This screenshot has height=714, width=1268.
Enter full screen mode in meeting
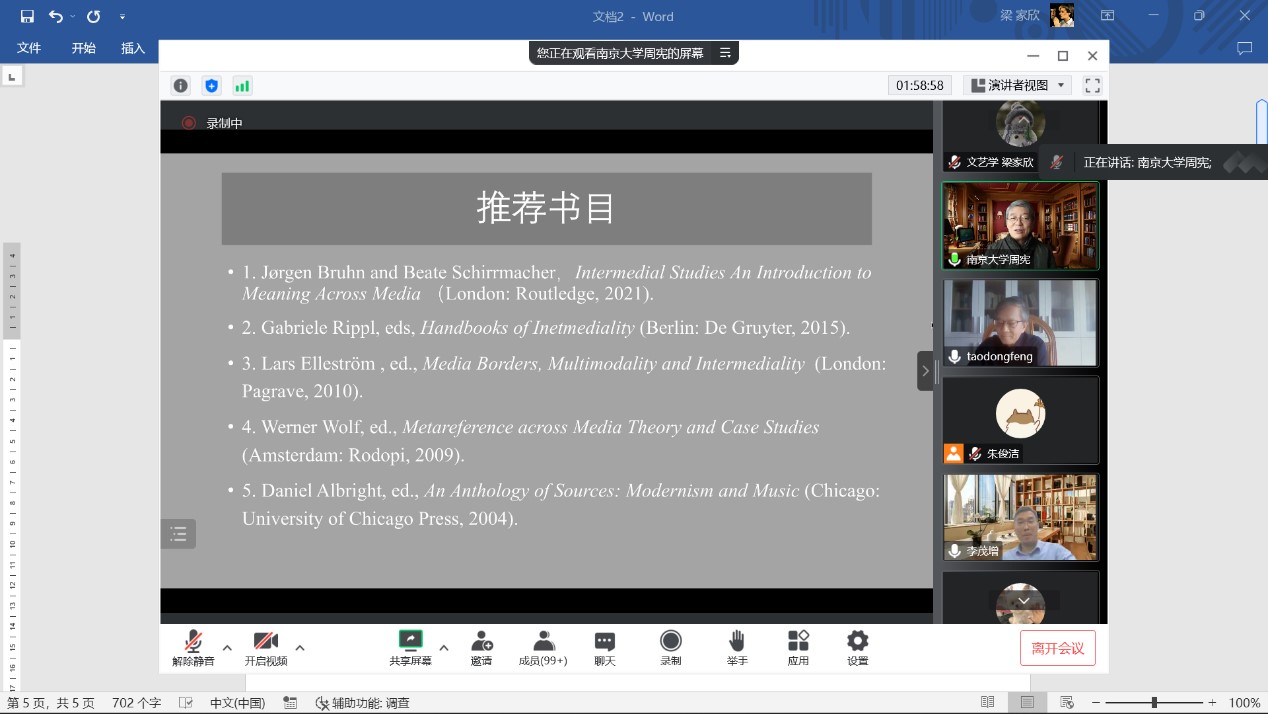pyautogui.click(x=1092, y=86)
